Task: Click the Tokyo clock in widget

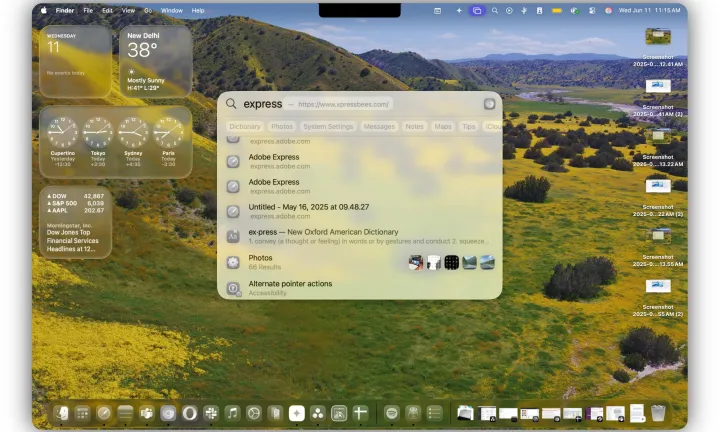Action: pyautogui.click(x=98, y=132)
